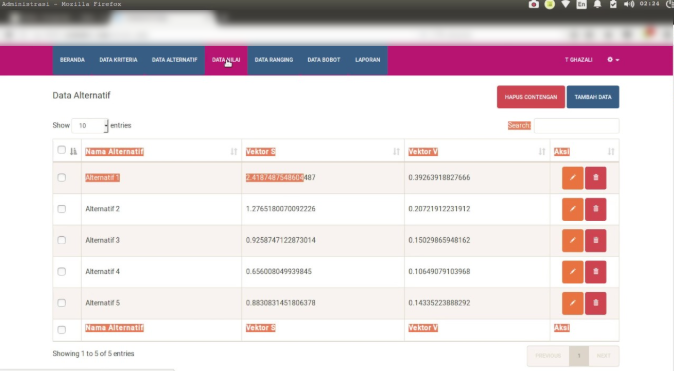Image resolution: width=674 pixels, height=371 pixels.
Task: Open the Data Nilai menu
Action: (226, 60)
